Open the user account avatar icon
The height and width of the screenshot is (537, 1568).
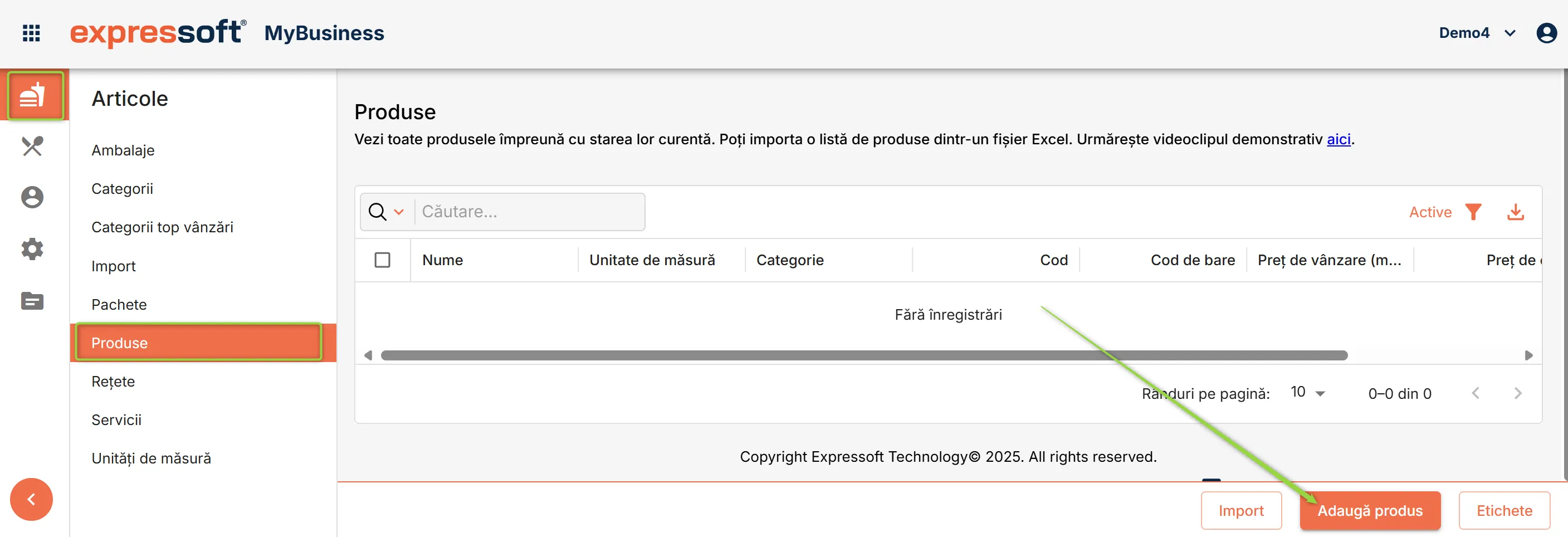tap(1546, 33)
